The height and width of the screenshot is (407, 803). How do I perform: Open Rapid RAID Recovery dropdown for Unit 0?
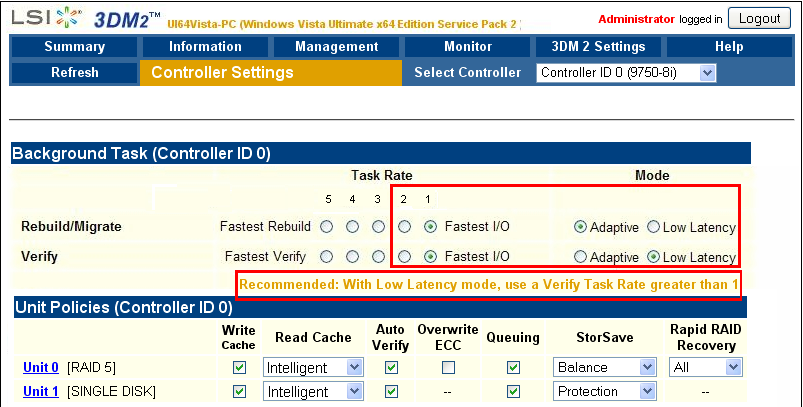pyautogui.click(x=706, y=368)
